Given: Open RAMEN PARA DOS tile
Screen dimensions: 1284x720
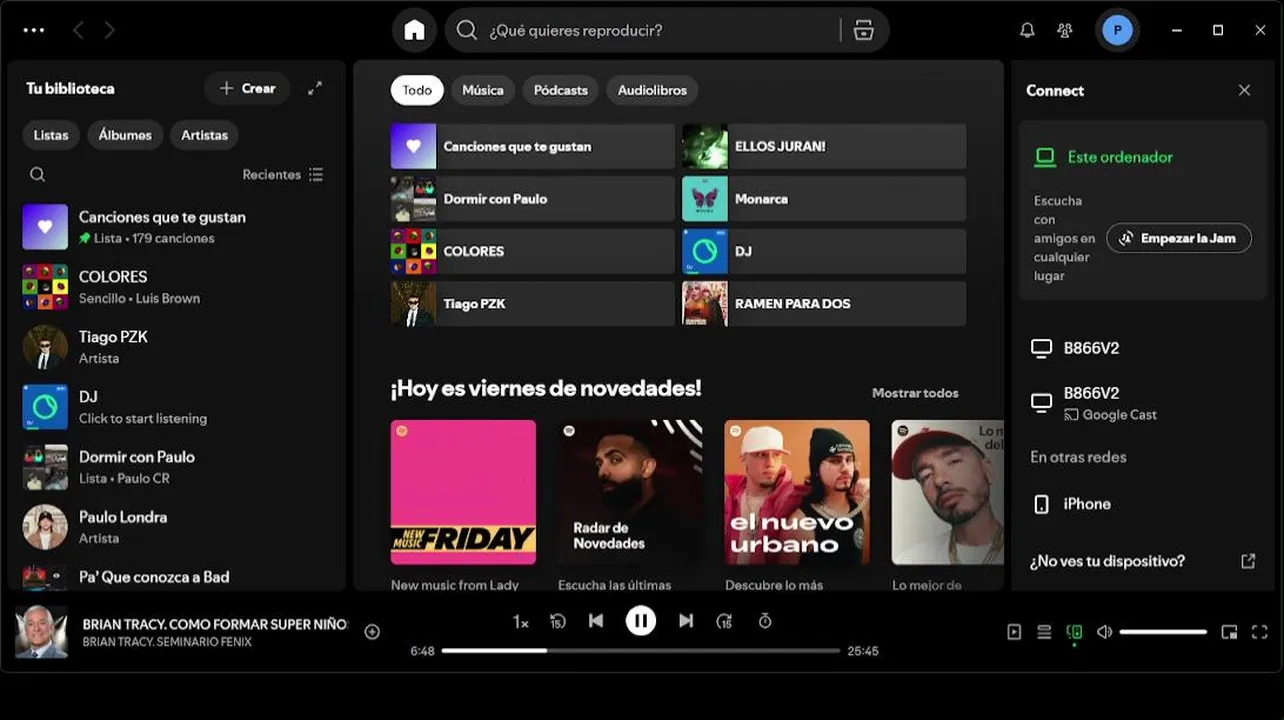Looking at the screenshot, I should [824, 304].
